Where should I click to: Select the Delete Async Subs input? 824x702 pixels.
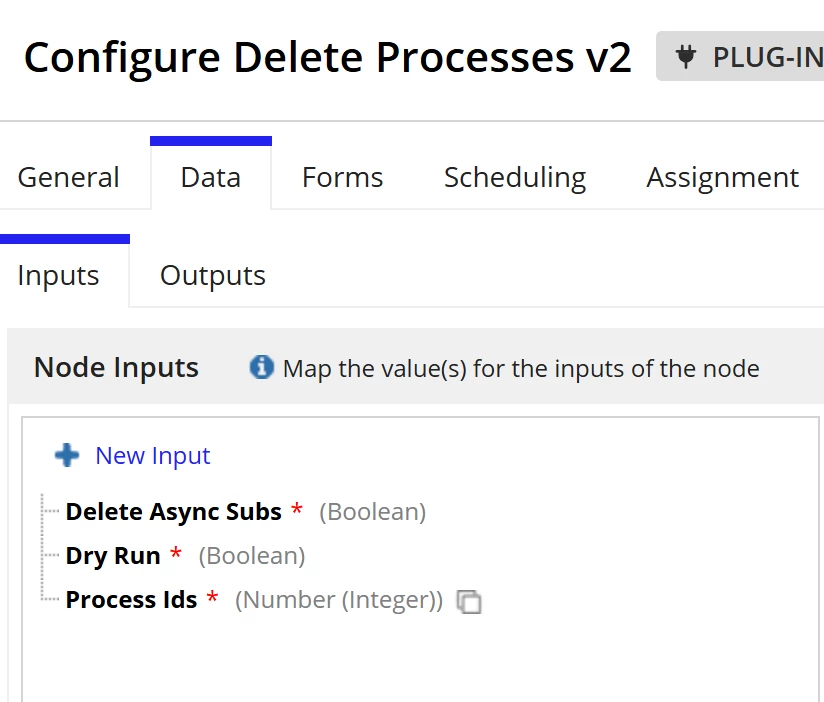173,511
